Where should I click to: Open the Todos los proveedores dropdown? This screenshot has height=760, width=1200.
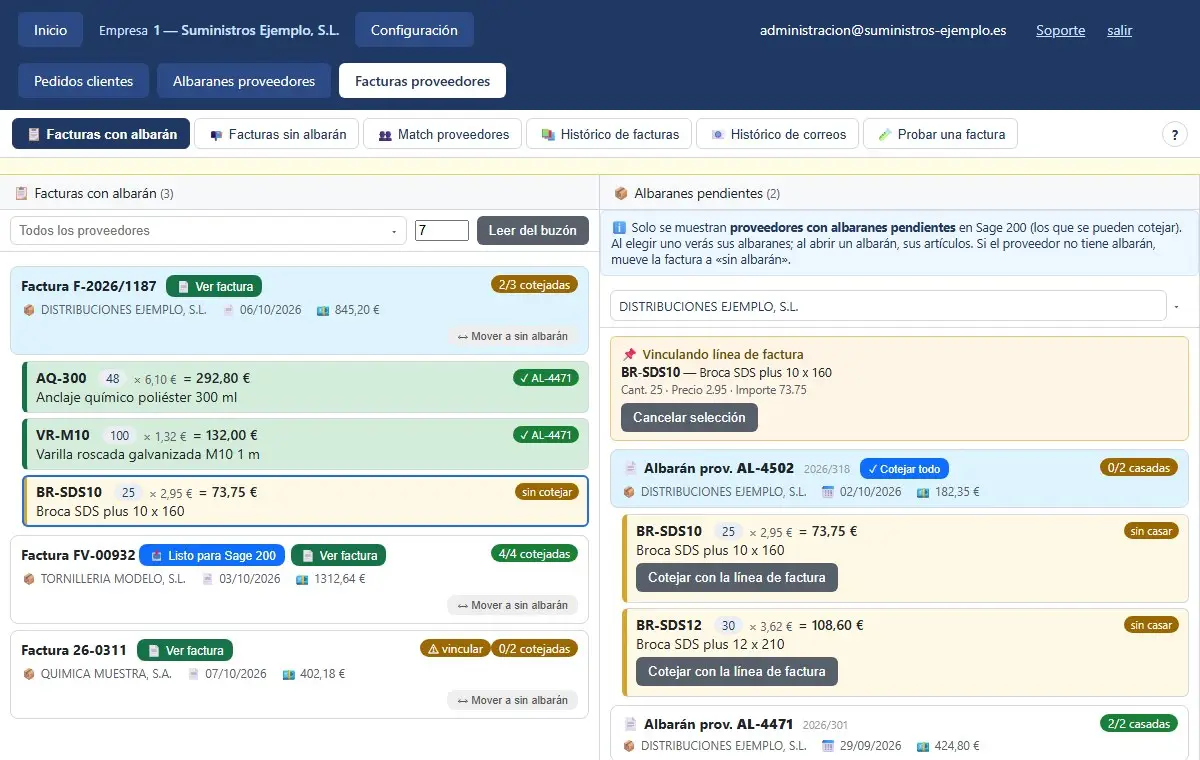208,230
